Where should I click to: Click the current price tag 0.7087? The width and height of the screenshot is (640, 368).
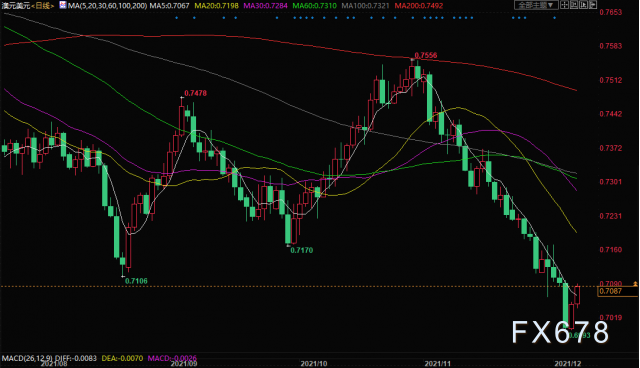click(611, 291)
